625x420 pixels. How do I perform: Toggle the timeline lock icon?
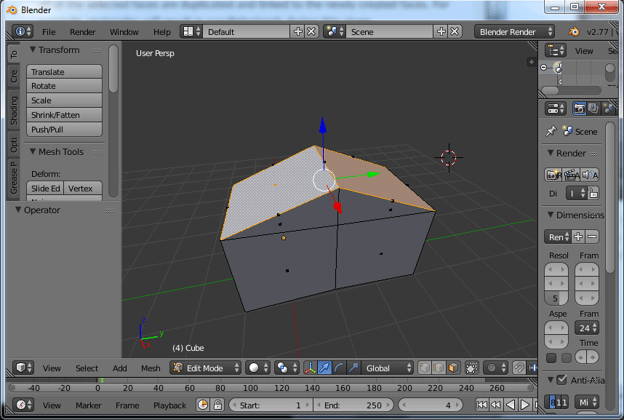(x=218, y=405)
